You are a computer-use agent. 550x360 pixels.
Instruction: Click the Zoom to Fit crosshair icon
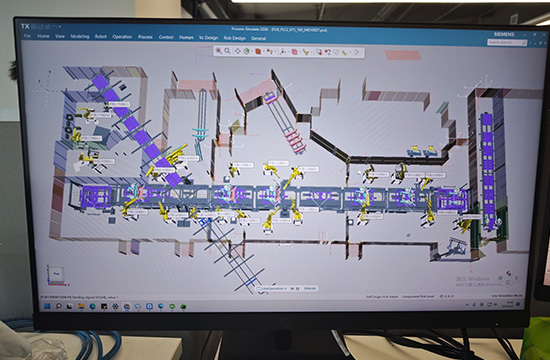click(237, 51)
